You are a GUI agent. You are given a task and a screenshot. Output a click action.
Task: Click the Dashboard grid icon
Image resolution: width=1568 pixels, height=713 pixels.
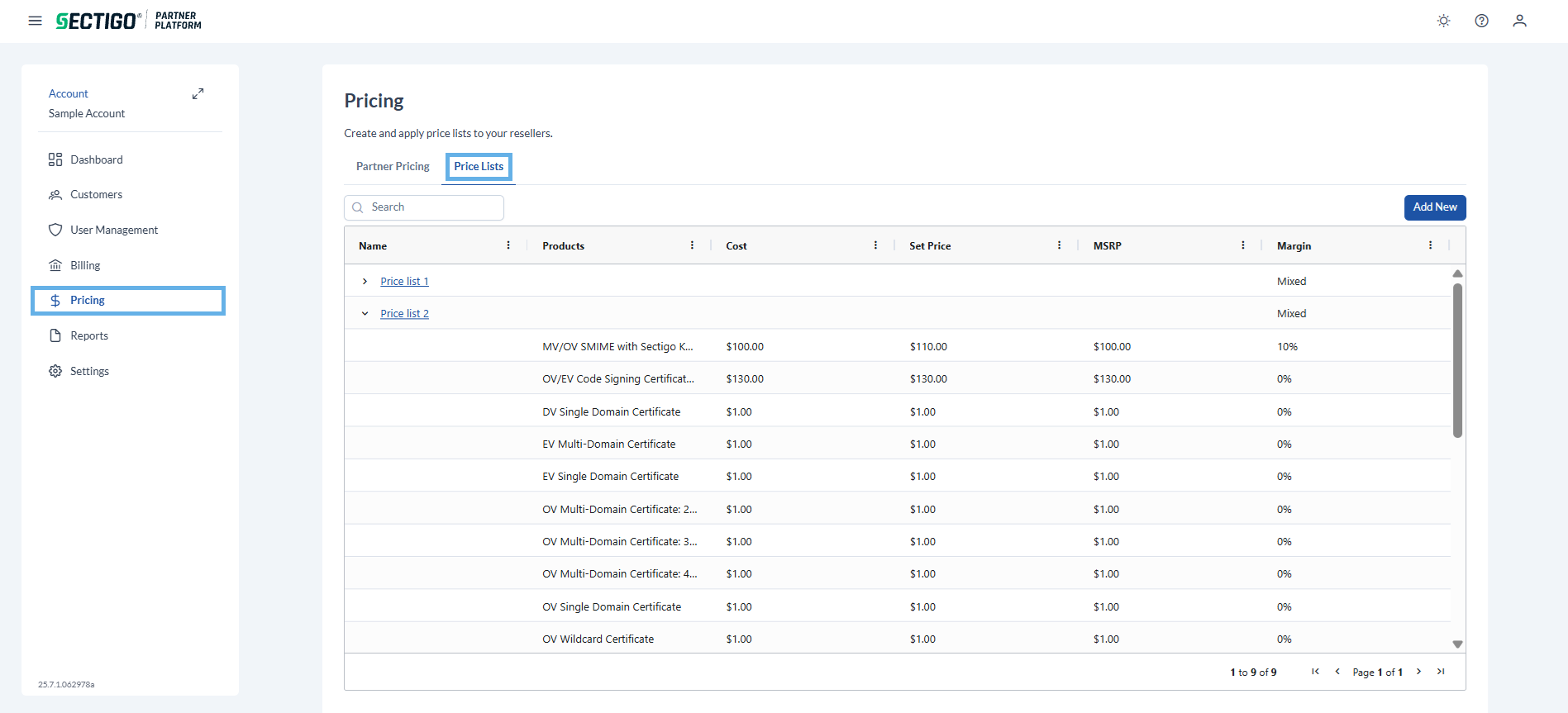point(55,159)
